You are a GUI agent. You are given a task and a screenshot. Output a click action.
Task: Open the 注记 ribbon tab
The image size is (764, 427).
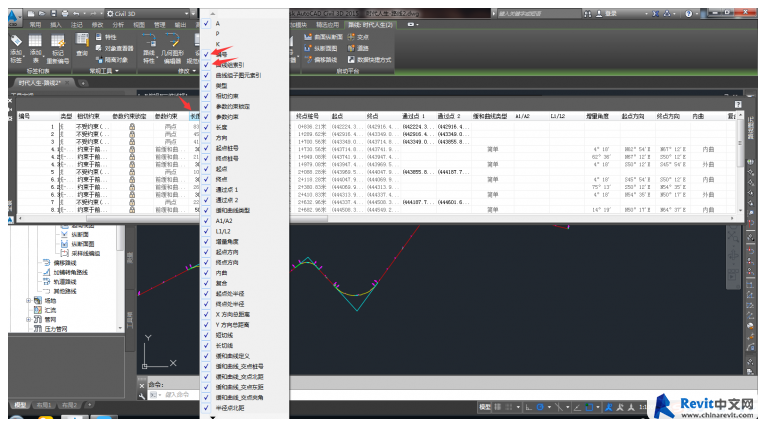point(76,25)
